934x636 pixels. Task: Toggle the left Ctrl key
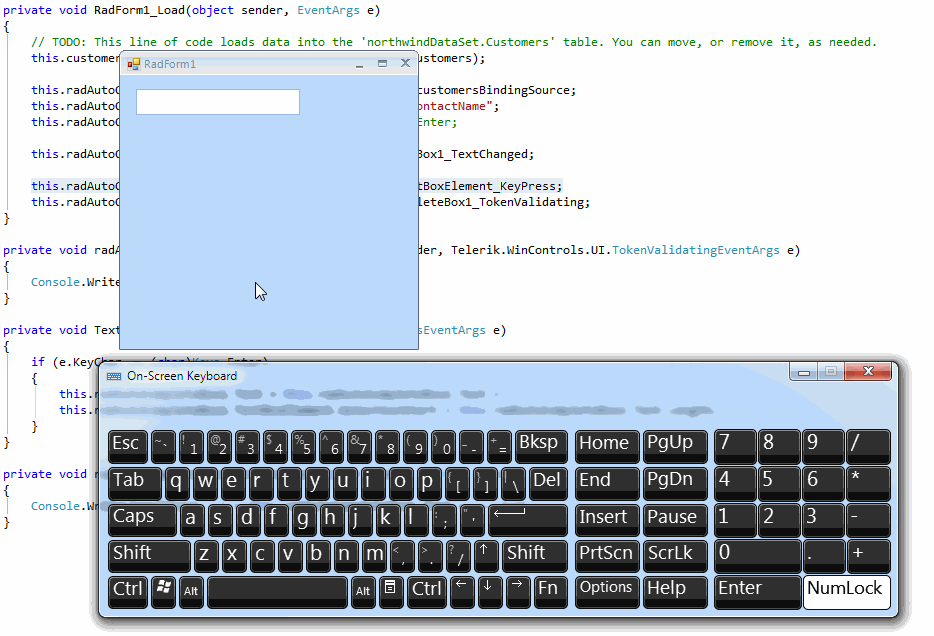coord(127,592)
